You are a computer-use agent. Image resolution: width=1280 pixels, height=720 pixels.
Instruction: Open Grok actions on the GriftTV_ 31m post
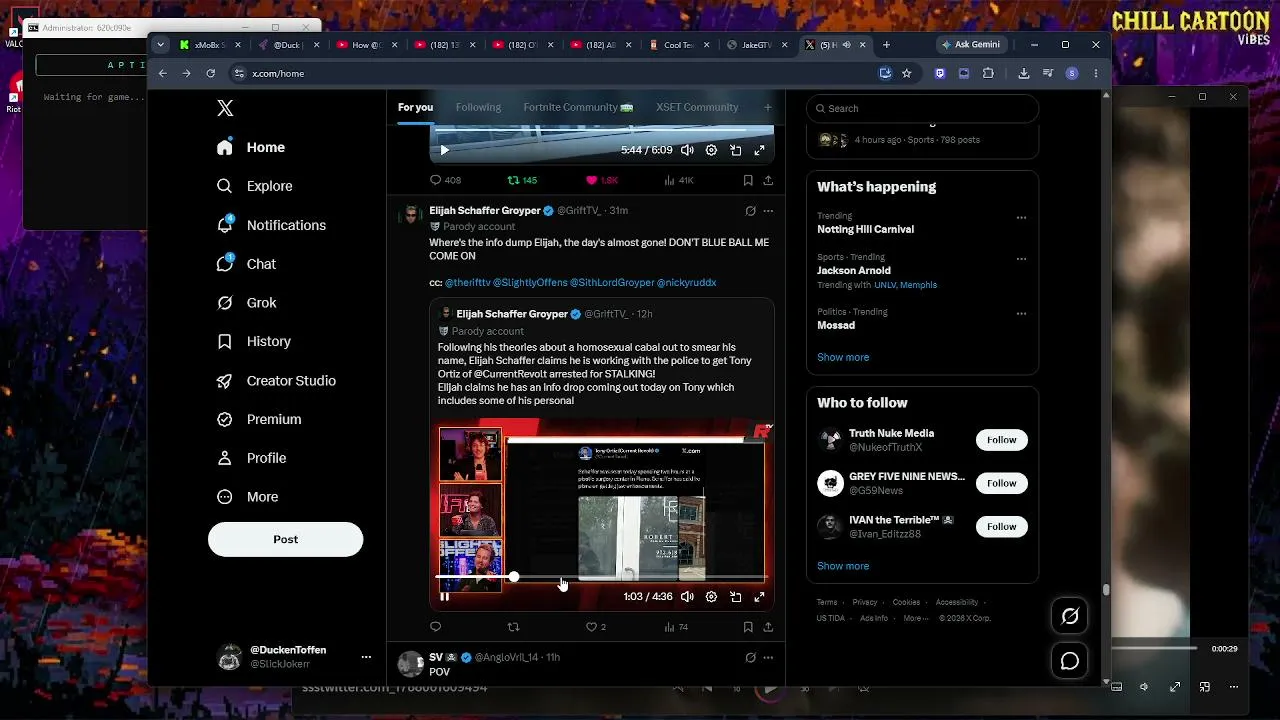[x=750, y=211]
